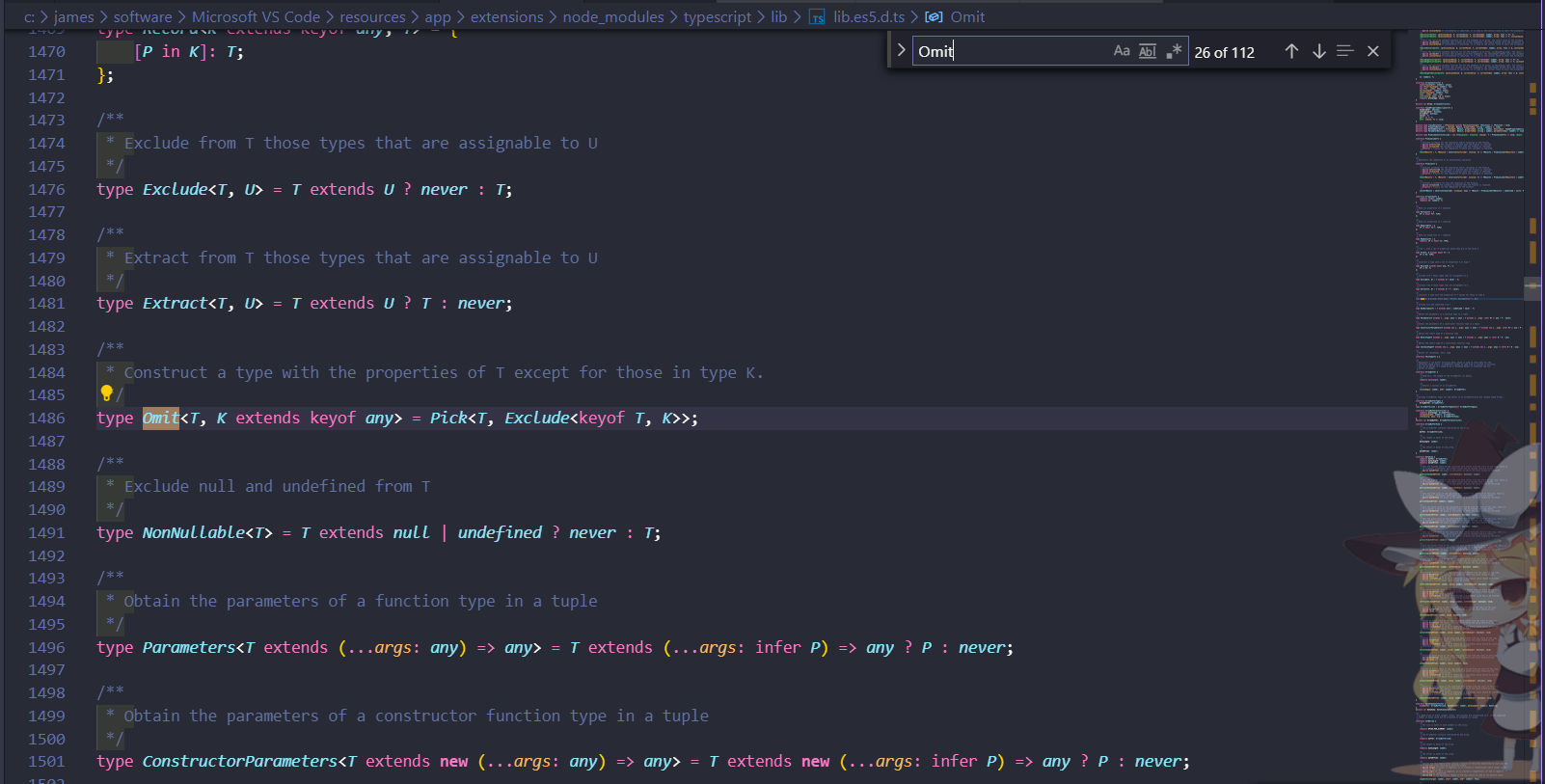Open the 'software' breadcrumb folder
The image size is (1545, 784).
click(x=143, y=16)
